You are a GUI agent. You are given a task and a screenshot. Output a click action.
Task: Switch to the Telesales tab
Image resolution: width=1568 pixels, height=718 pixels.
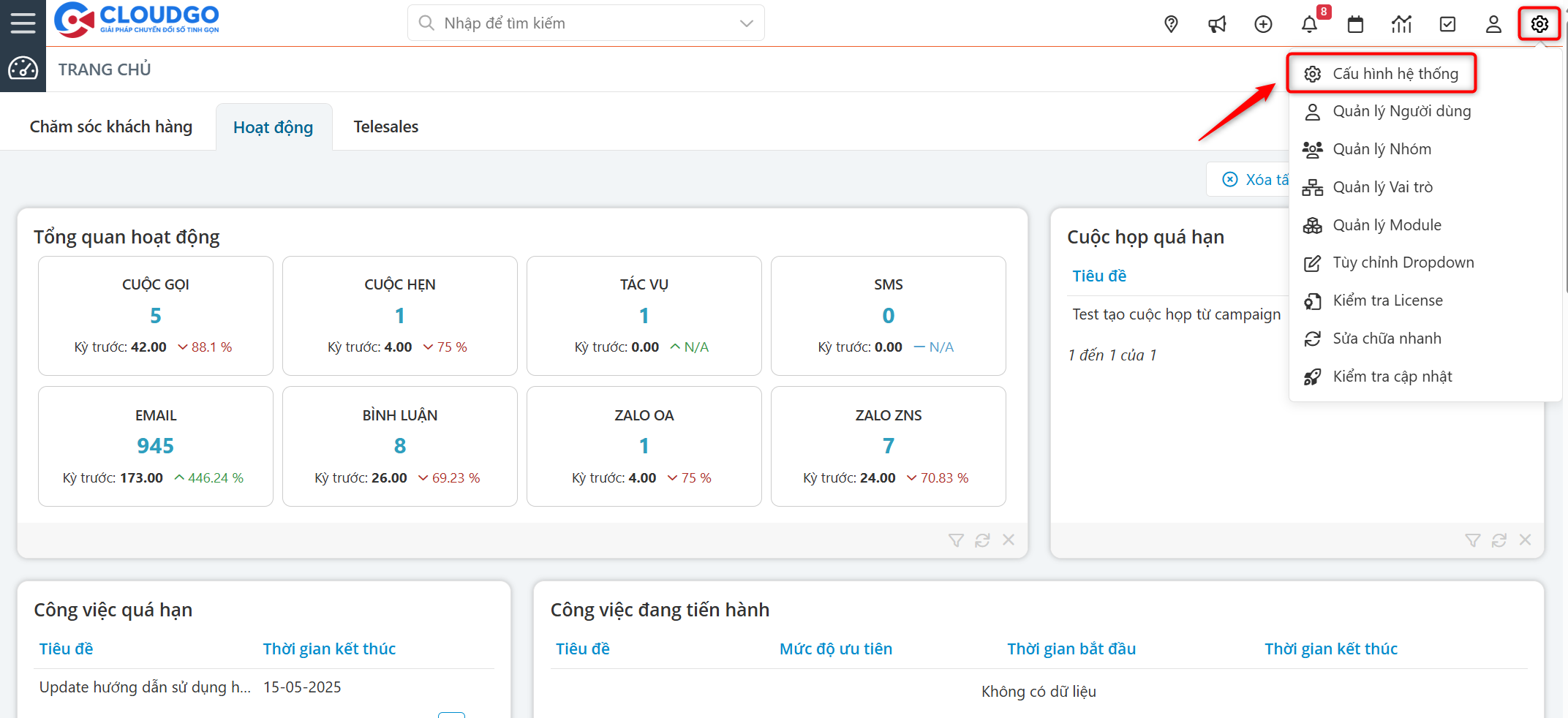(385, 127)
